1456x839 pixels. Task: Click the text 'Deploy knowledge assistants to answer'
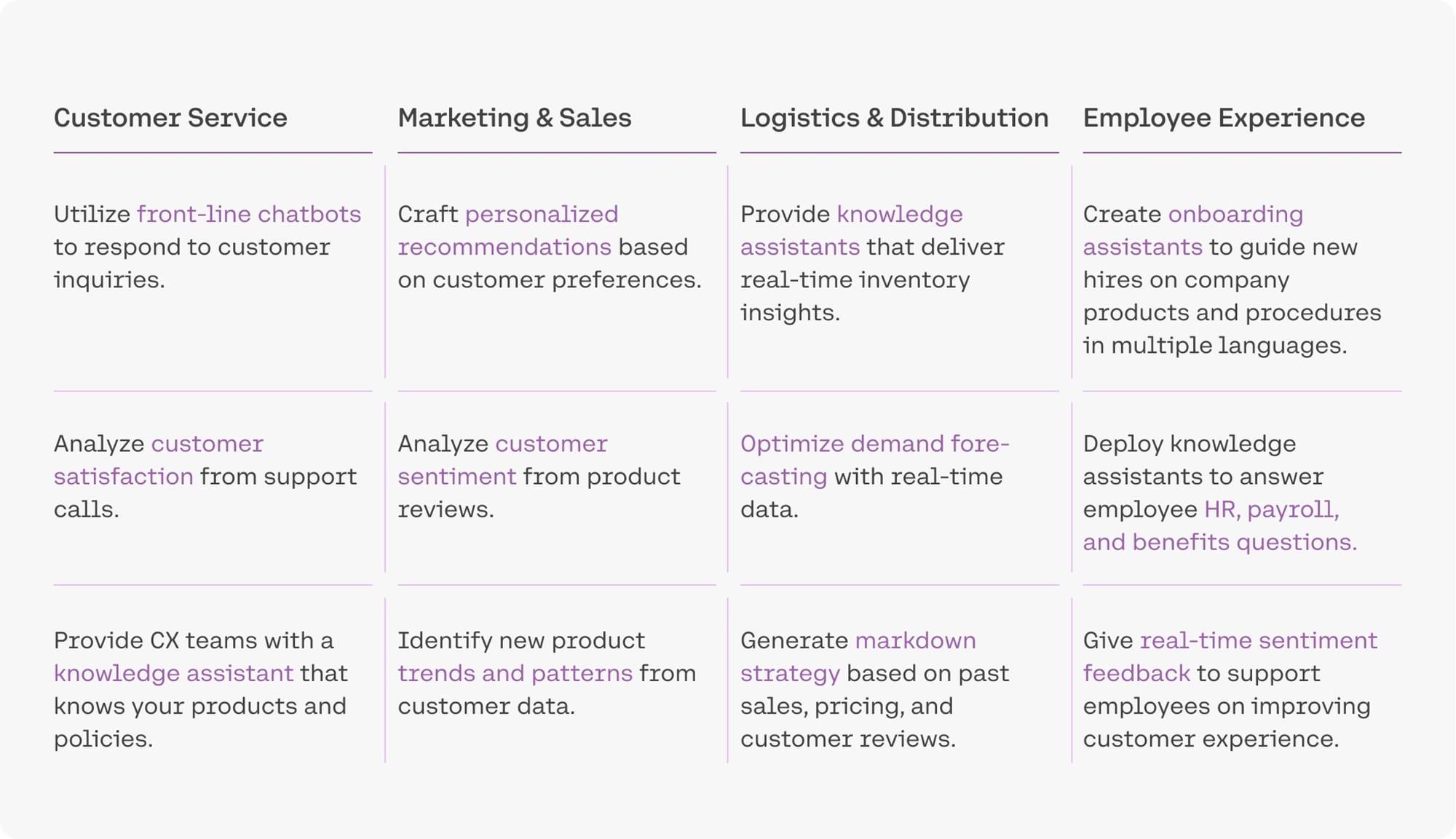1203,460
